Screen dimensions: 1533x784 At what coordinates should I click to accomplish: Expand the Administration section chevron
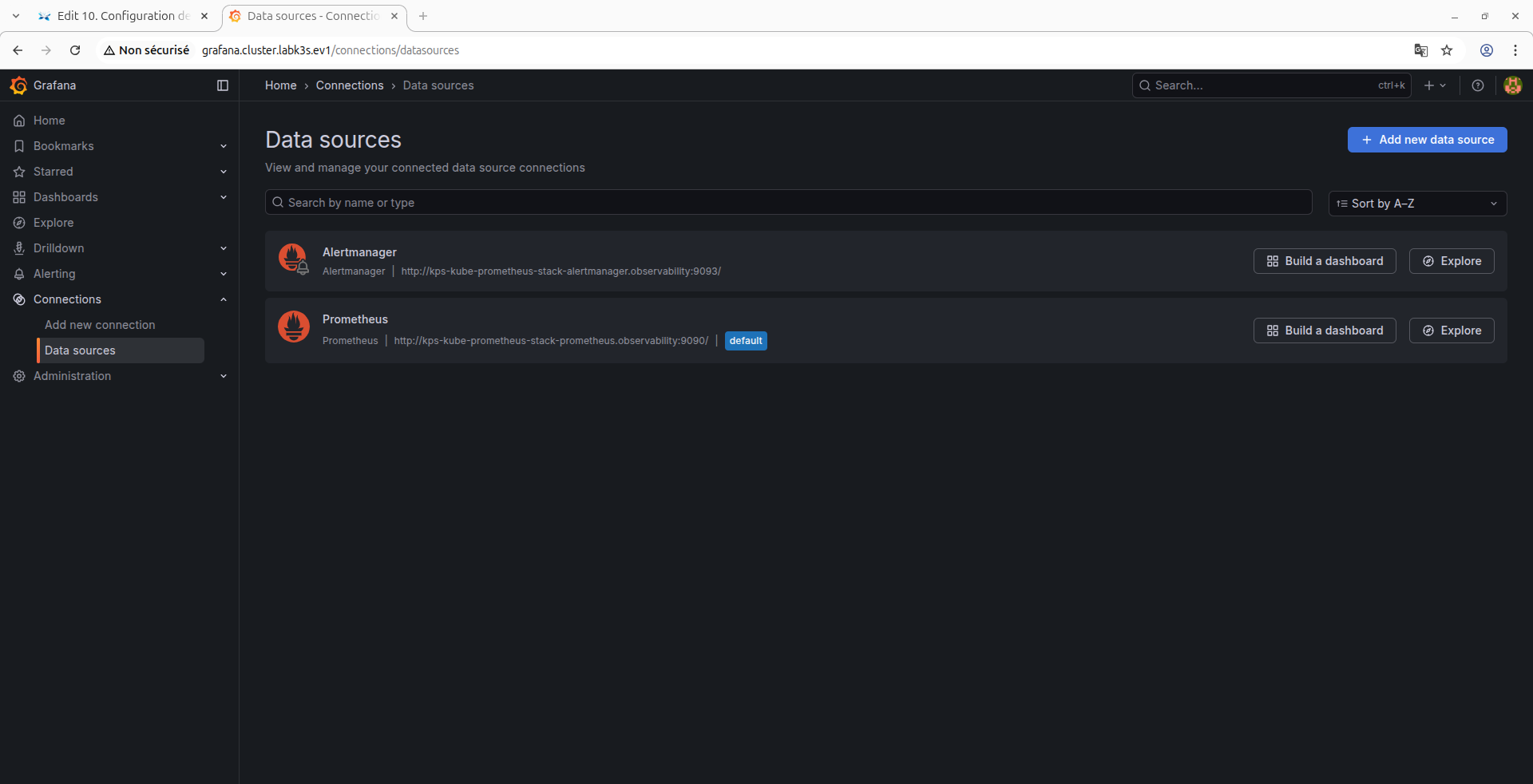tap(224, 376)
